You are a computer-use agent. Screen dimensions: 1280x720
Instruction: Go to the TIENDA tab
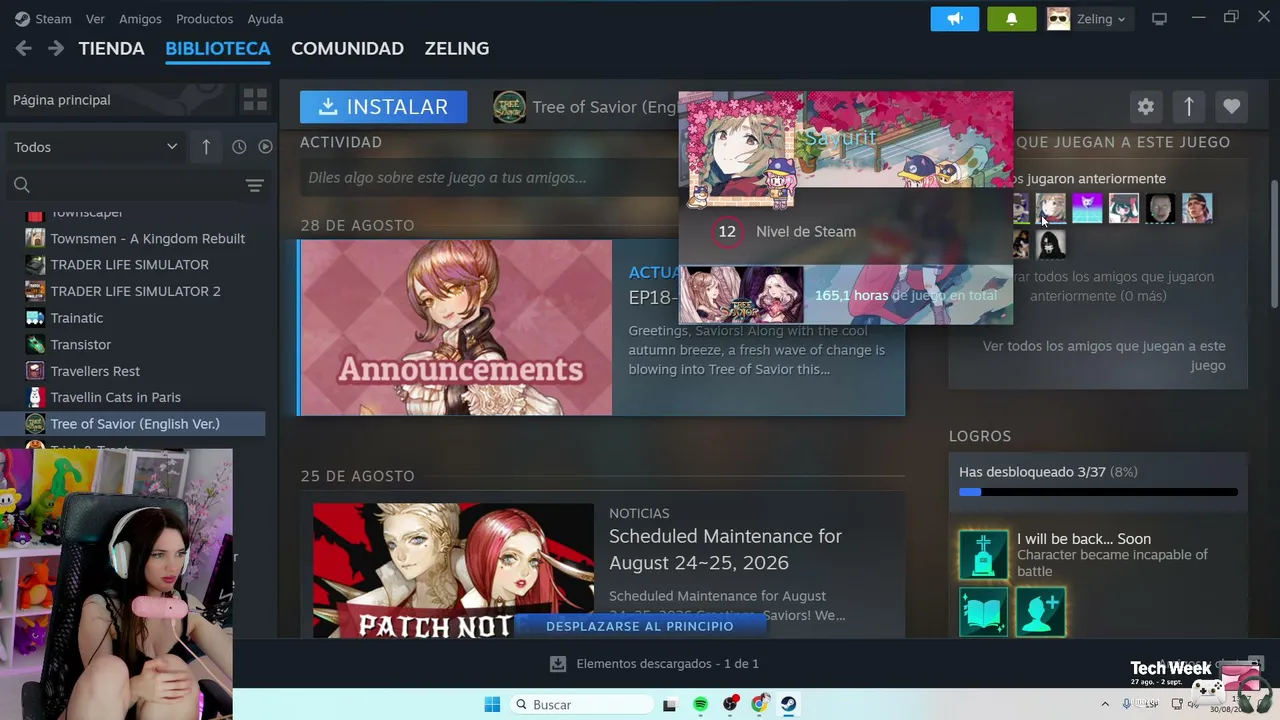tap(112, 48)
